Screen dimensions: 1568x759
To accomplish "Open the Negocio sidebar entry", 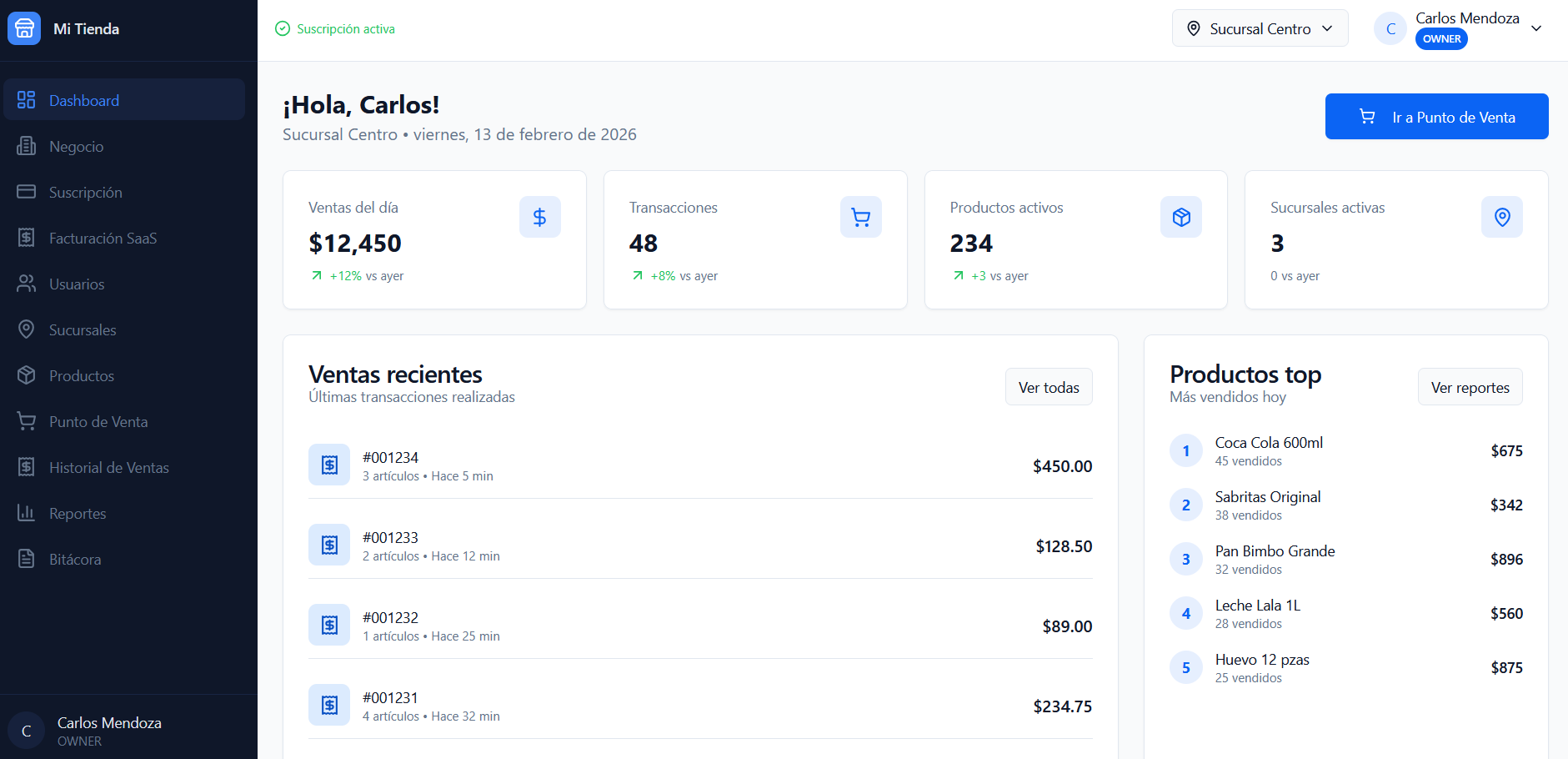I will click(76, 146).
